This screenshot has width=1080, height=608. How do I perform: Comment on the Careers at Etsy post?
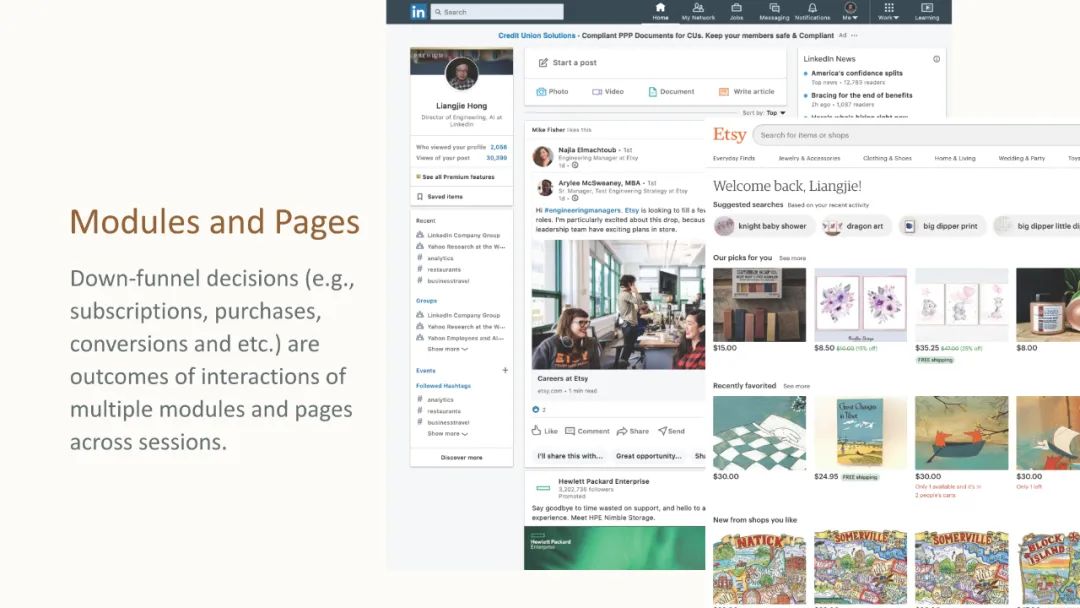pyautogui.click(x=588, y=431)
